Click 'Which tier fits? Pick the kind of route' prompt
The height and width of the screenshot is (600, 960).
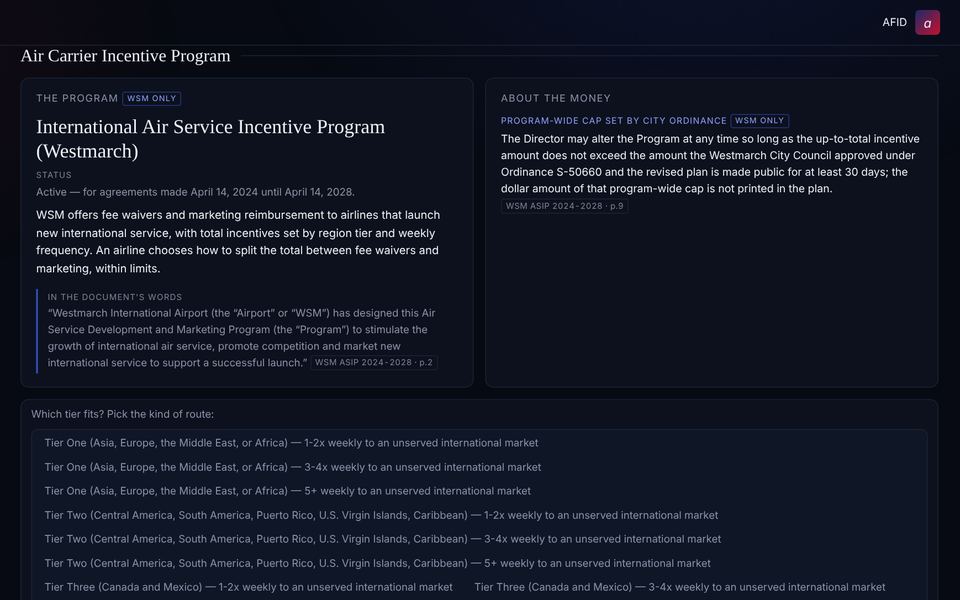coord(122,414)
